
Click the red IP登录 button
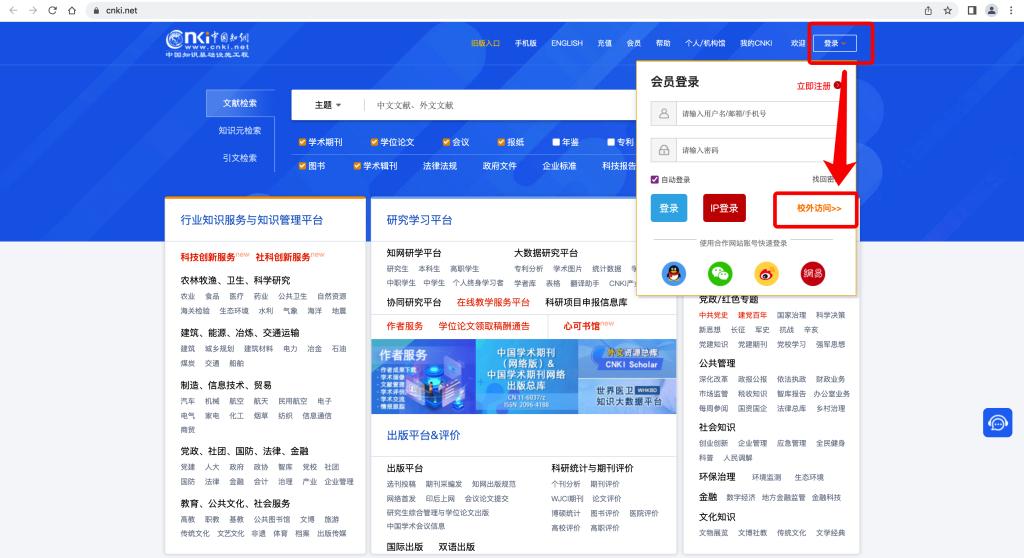(x=724, y=208)
